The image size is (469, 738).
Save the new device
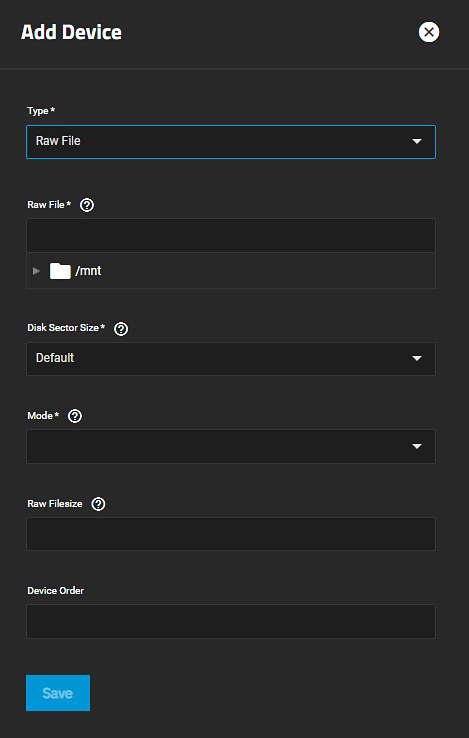pos(58,693)
